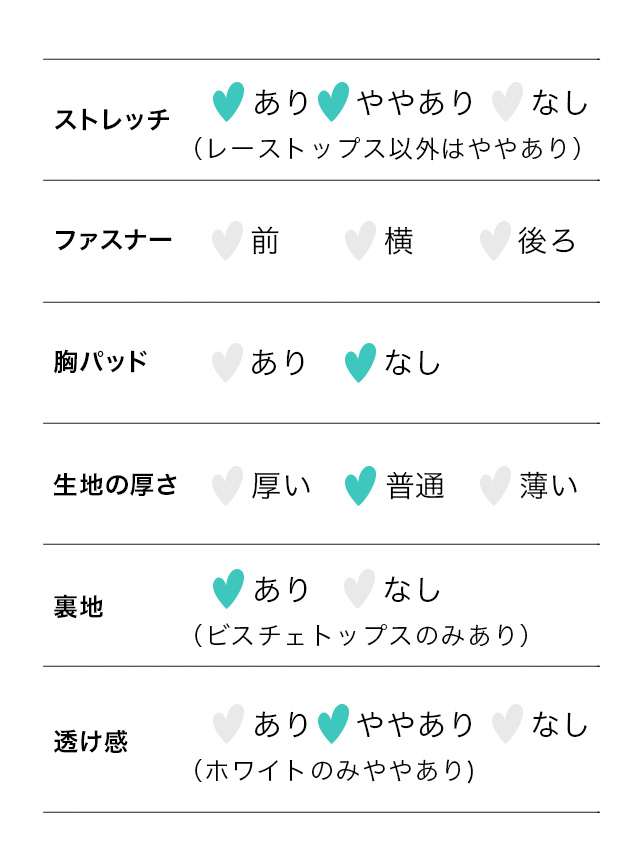640x854 pixels.
Task: Toggle the gray heart for 裏地 なし
Action: [359, 588]
